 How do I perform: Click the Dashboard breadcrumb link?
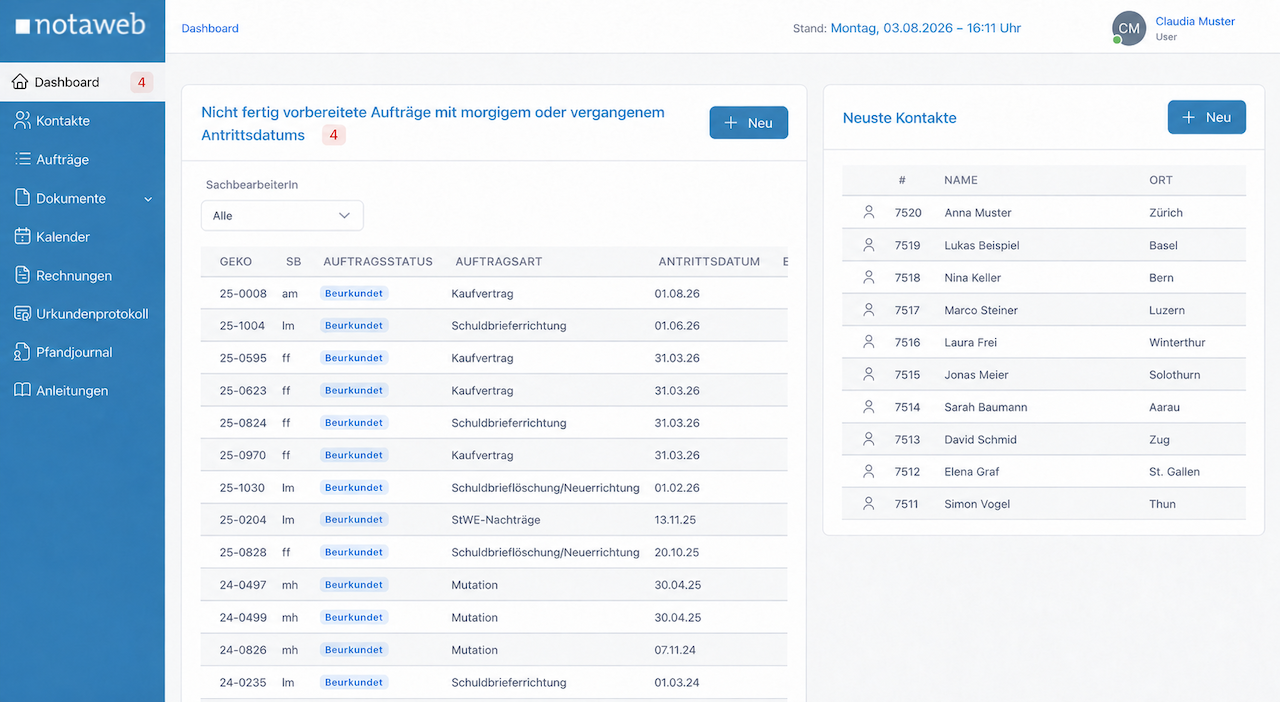(210, 28)
